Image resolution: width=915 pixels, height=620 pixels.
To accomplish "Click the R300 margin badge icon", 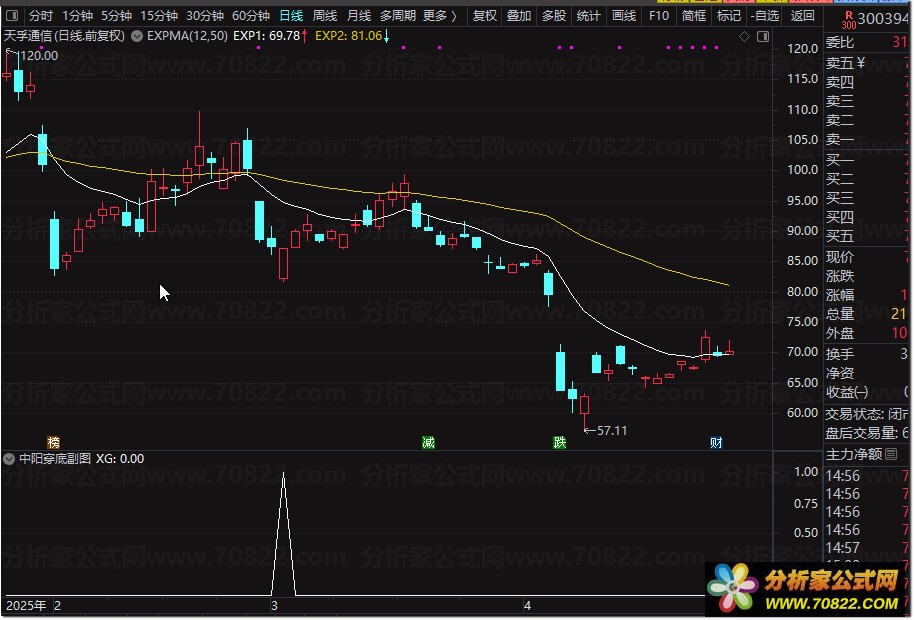I will (848, 20).
